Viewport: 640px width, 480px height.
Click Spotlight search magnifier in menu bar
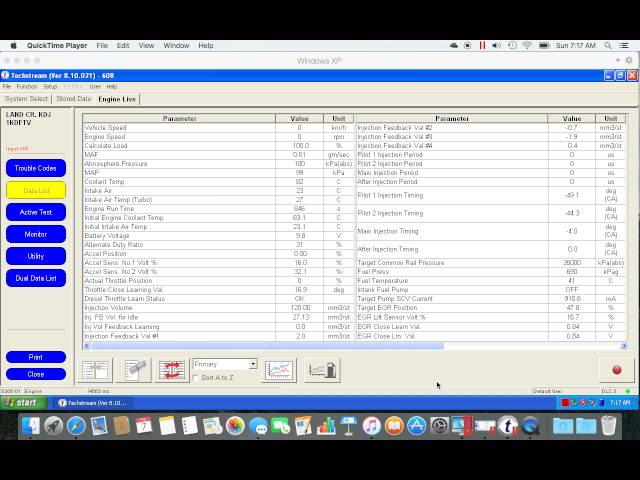(x=608, y=45)
